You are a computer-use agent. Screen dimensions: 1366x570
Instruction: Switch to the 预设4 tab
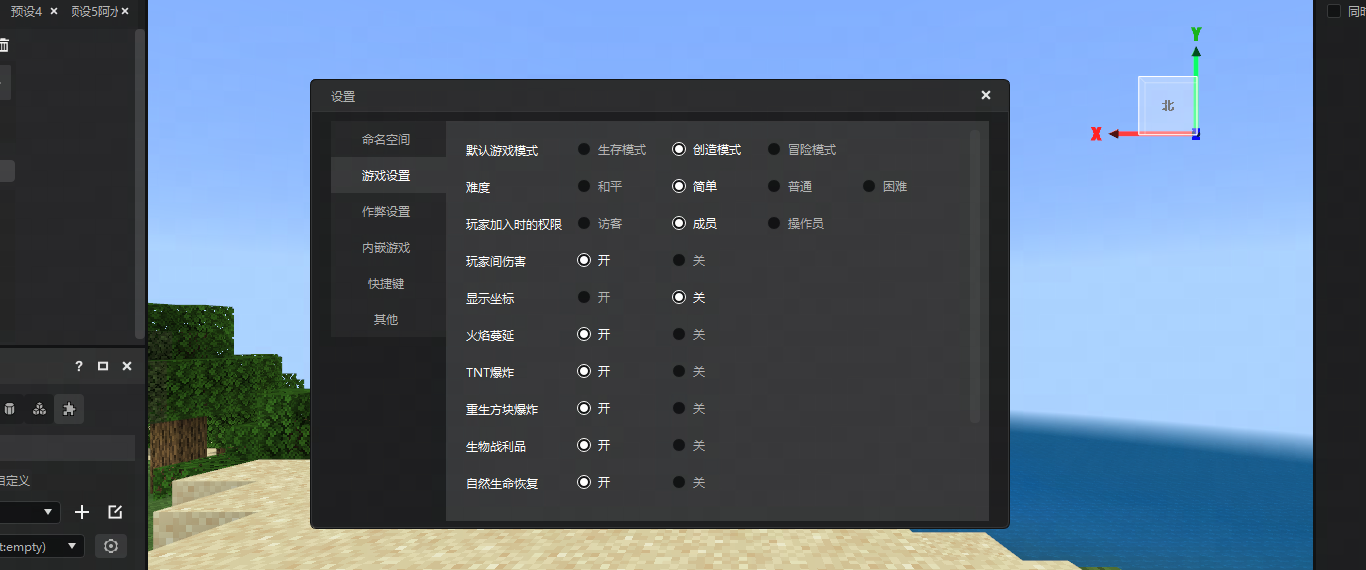coord(26,11)
